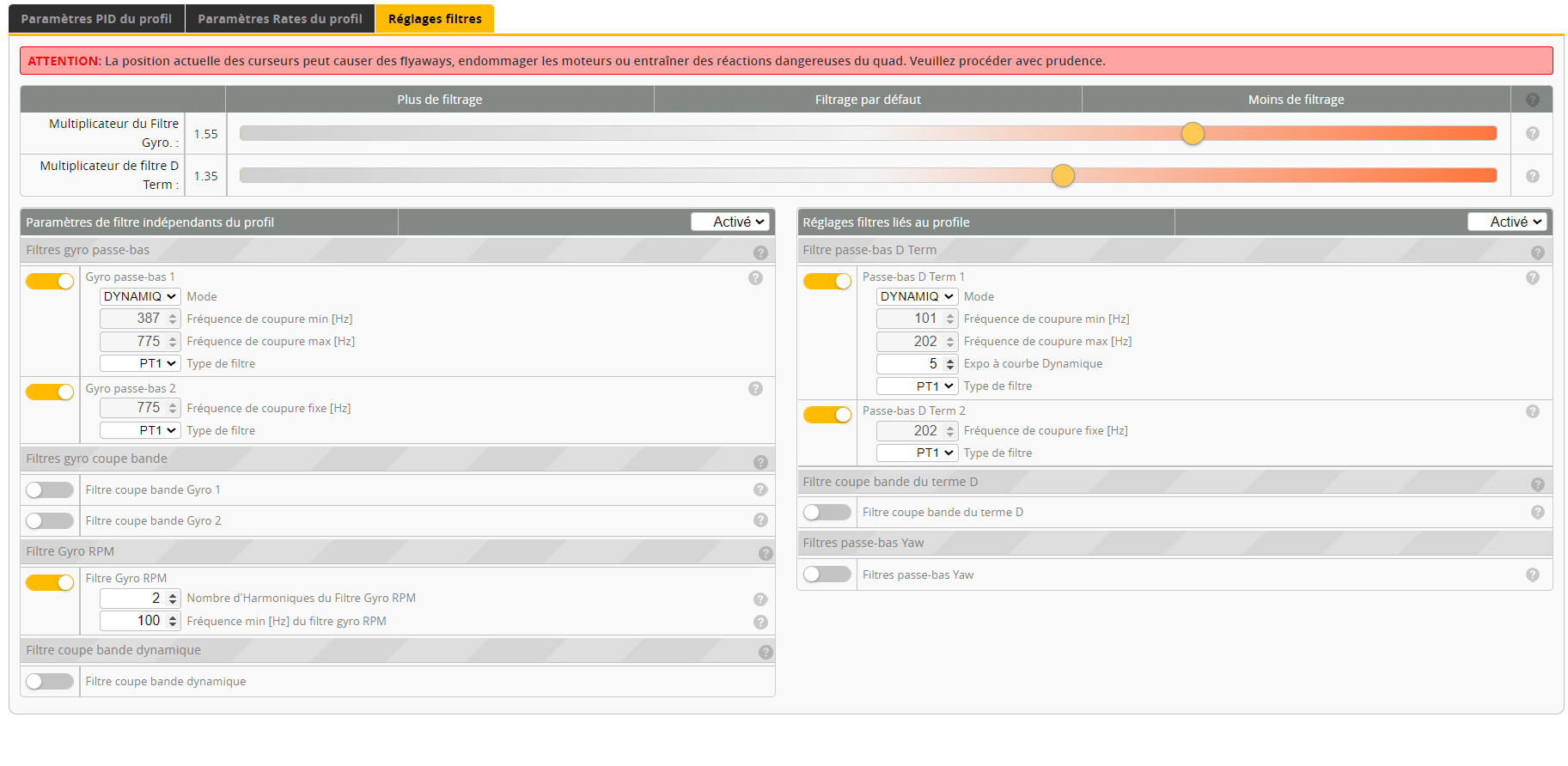Click Gyro filter multiplier slider handle

(x=1193, y=133)
